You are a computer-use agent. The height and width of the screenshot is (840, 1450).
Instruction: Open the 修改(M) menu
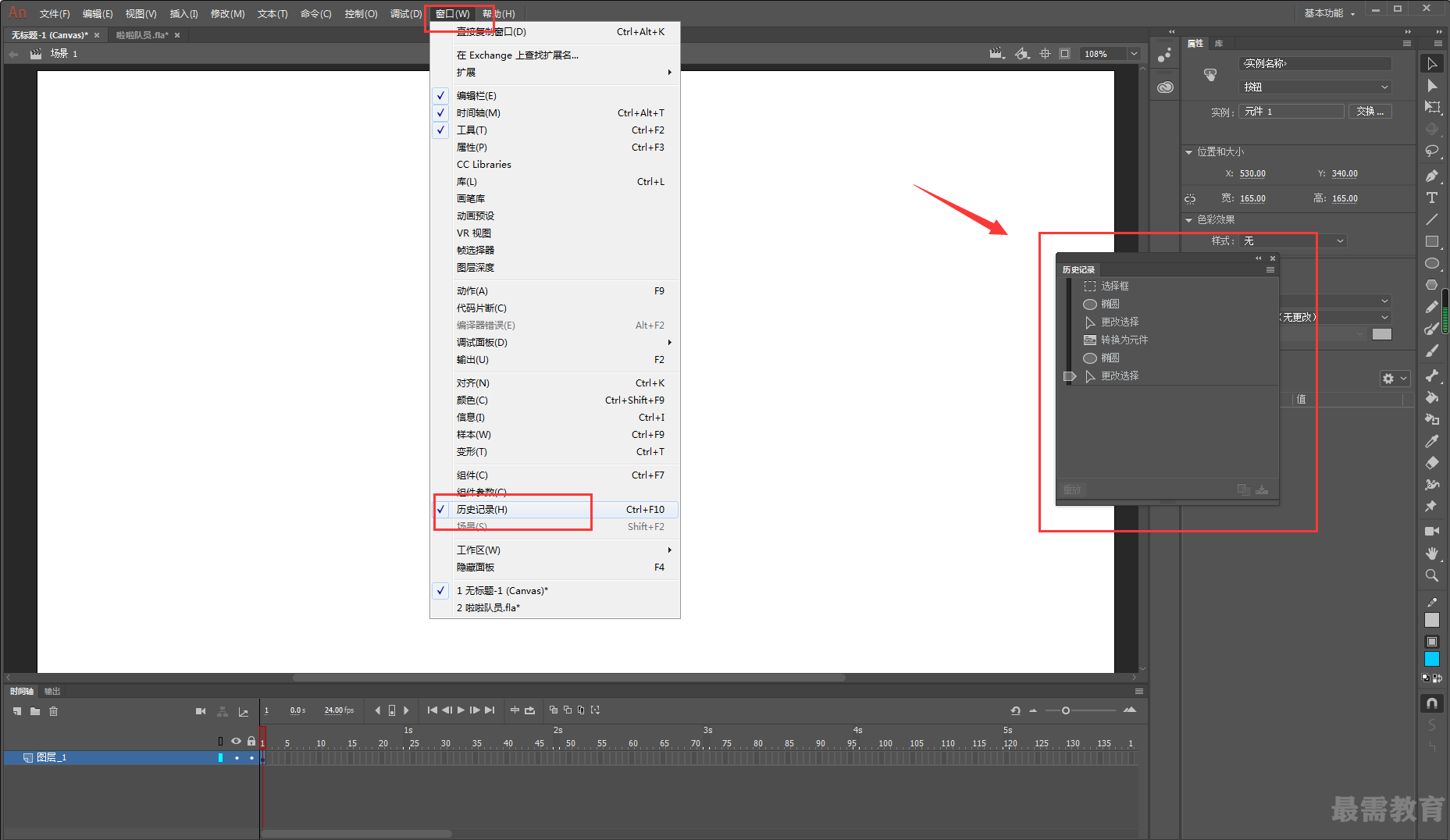(228, 14)
